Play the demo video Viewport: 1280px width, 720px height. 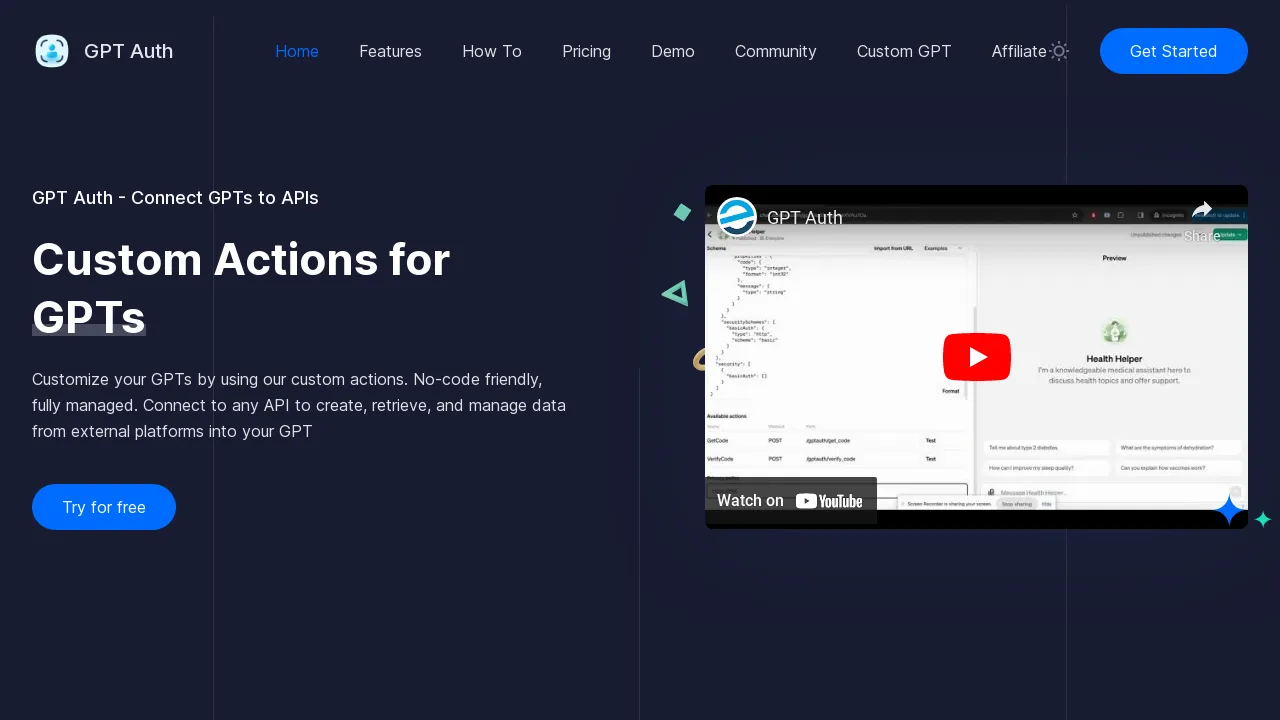tap(976, 357)
